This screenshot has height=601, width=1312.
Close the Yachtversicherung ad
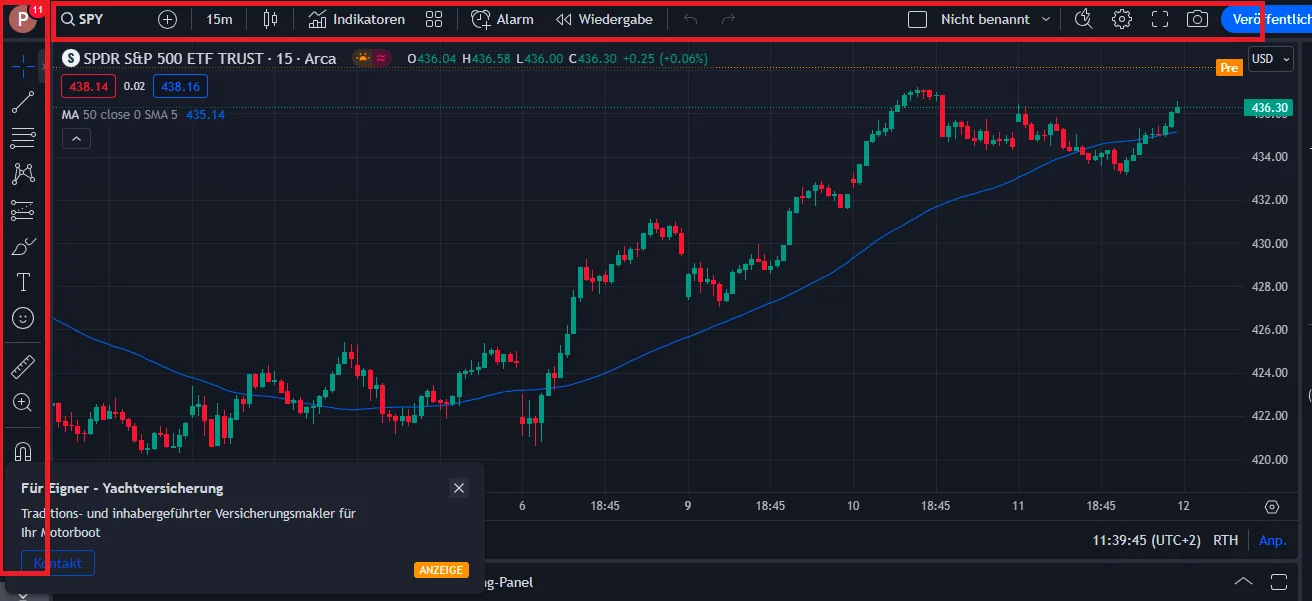coord(459,488)
